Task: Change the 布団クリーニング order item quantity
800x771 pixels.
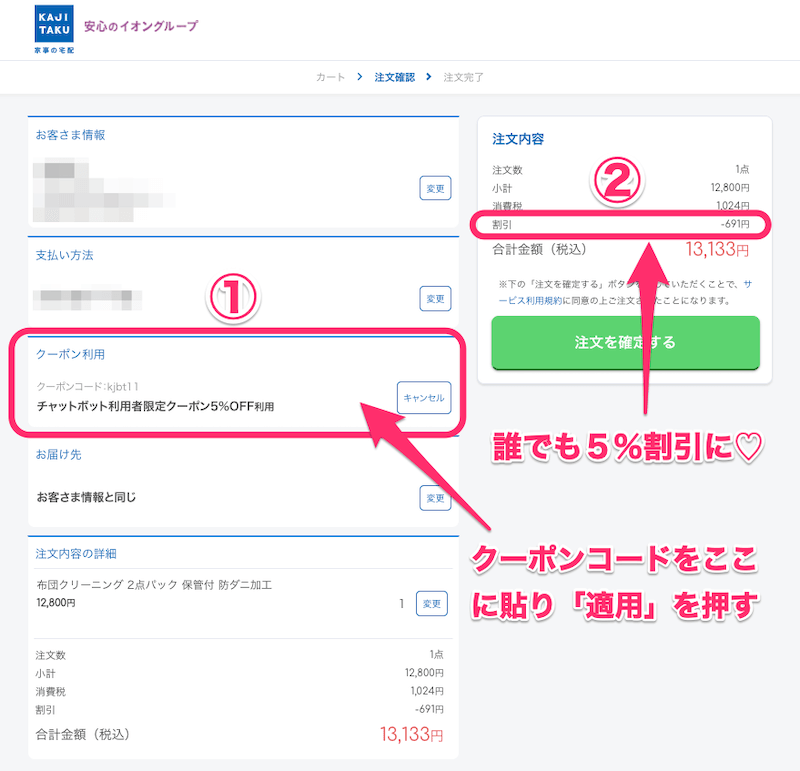Action: coord(432,604)
